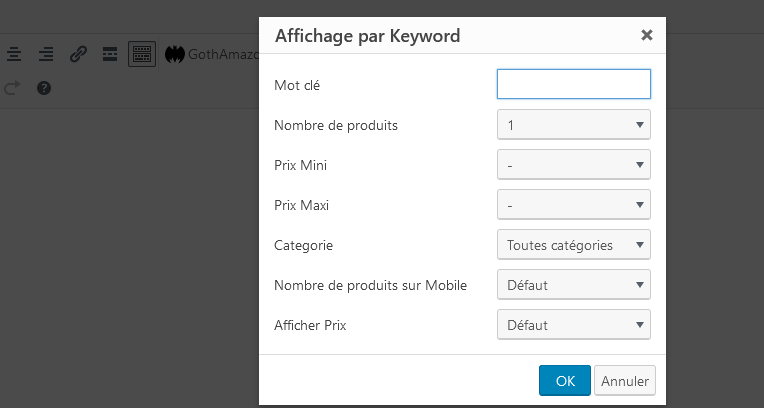Click the align center toolbar icon
This screenshot has height=408, width=764.
(x=14, y=54)
